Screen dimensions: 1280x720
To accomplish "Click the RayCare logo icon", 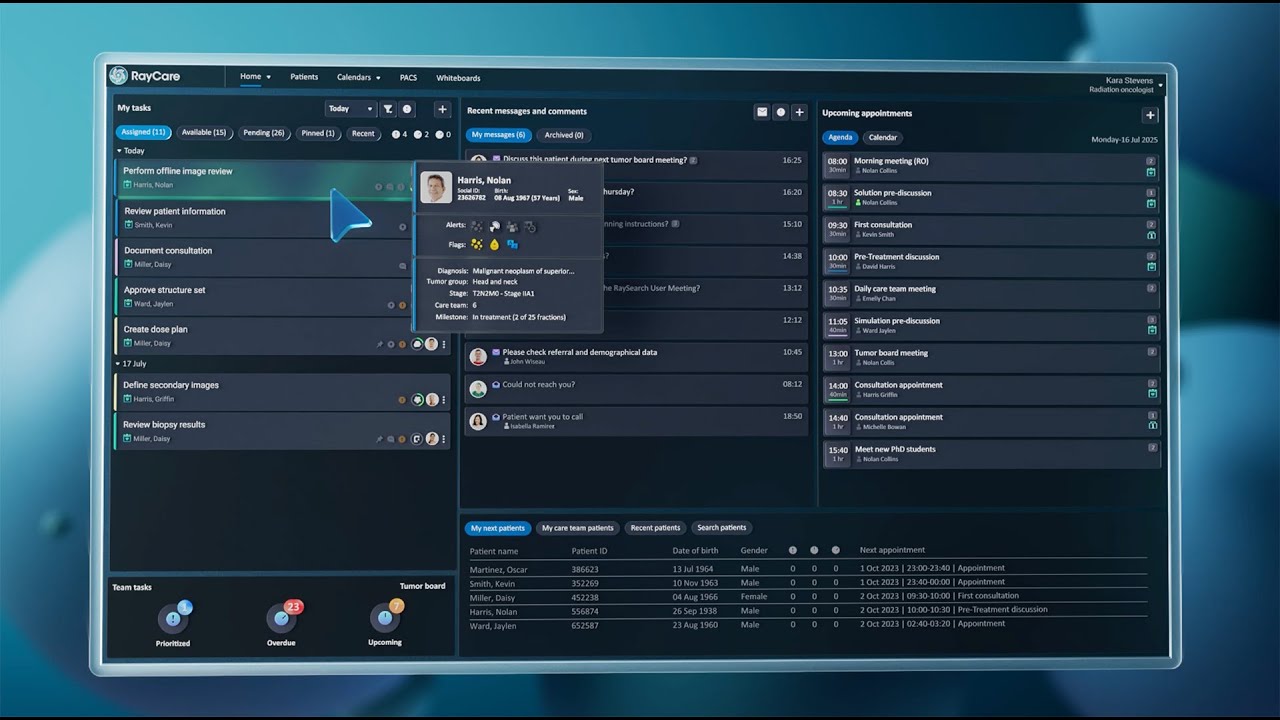I will click(118, 76).
